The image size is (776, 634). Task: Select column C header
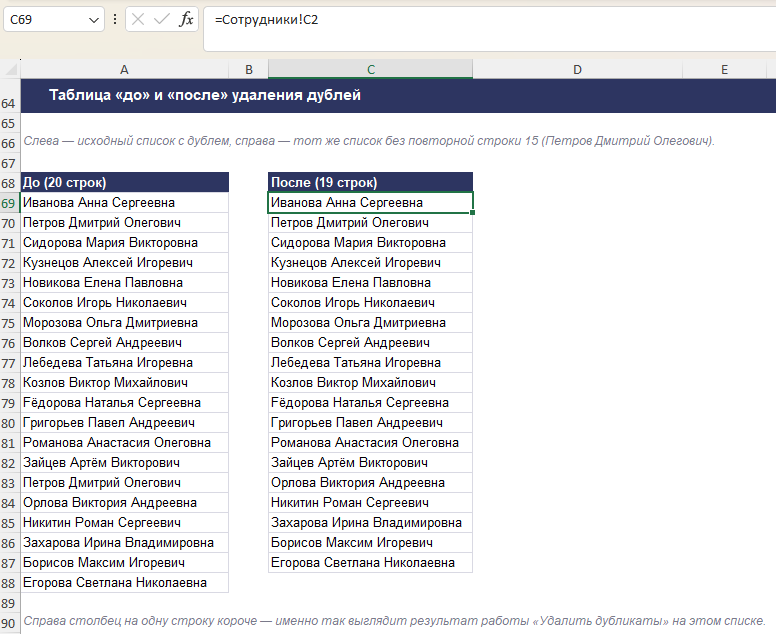pyautogui.click(x=371, y=70)
